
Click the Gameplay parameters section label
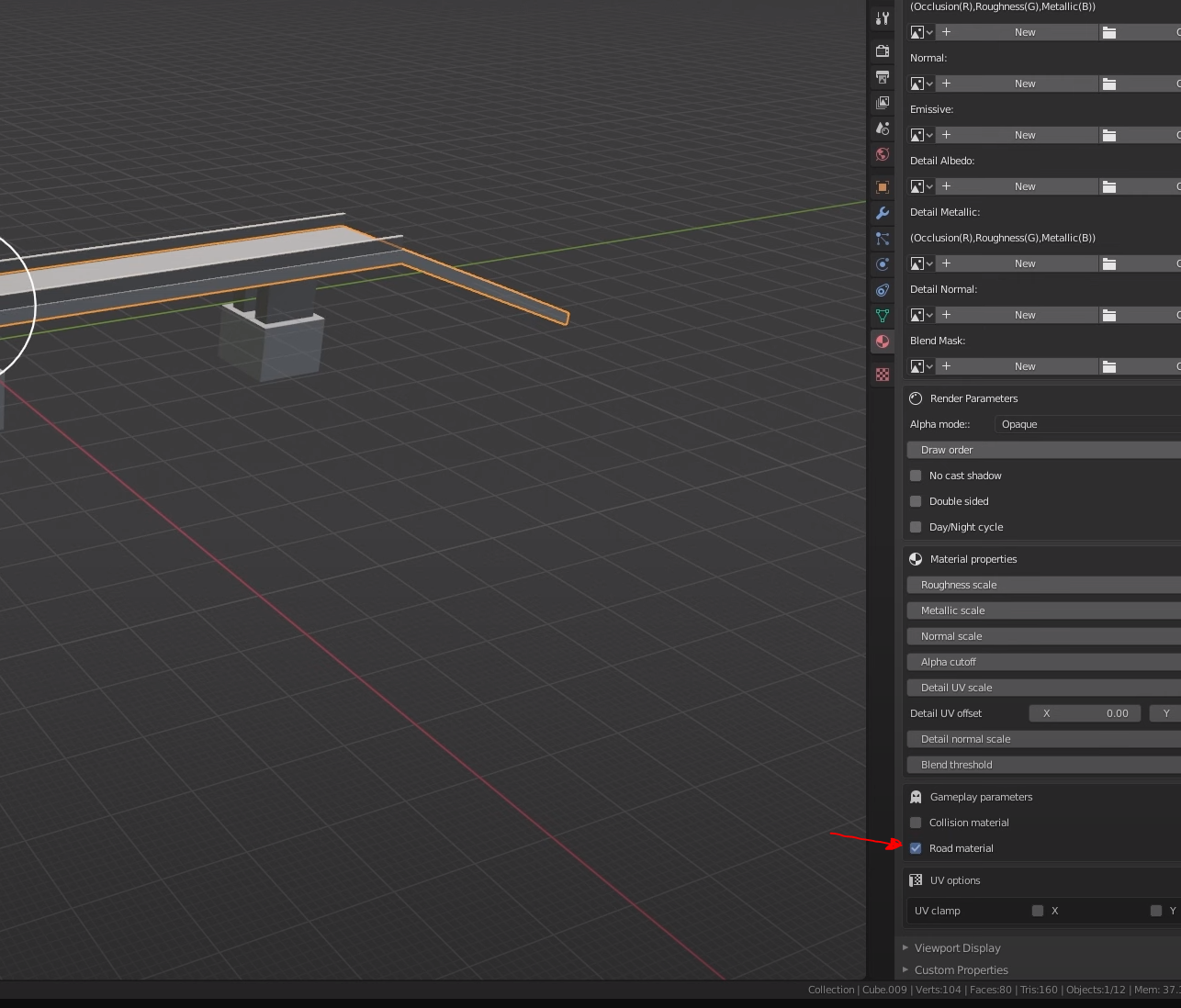(981, 797)
